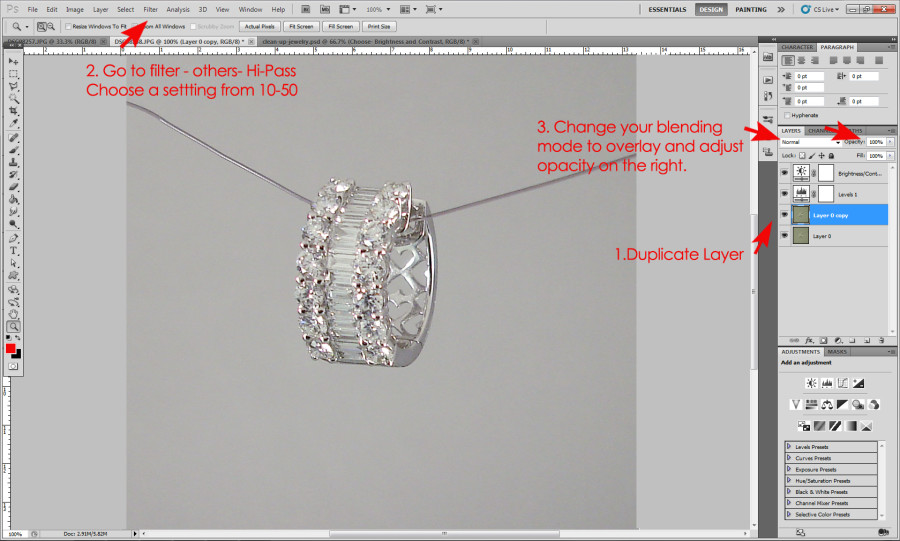900x541 pixels.
Task: Open the clean-up-jewelry.psd document tab
Action: click(366, 41)
